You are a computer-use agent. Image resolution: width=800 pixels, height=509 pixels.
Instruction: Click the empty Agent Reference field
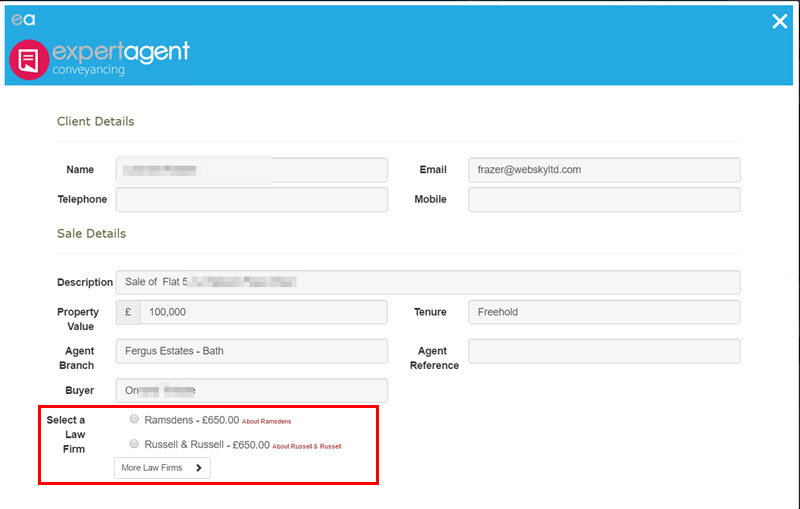click(604, 351)
